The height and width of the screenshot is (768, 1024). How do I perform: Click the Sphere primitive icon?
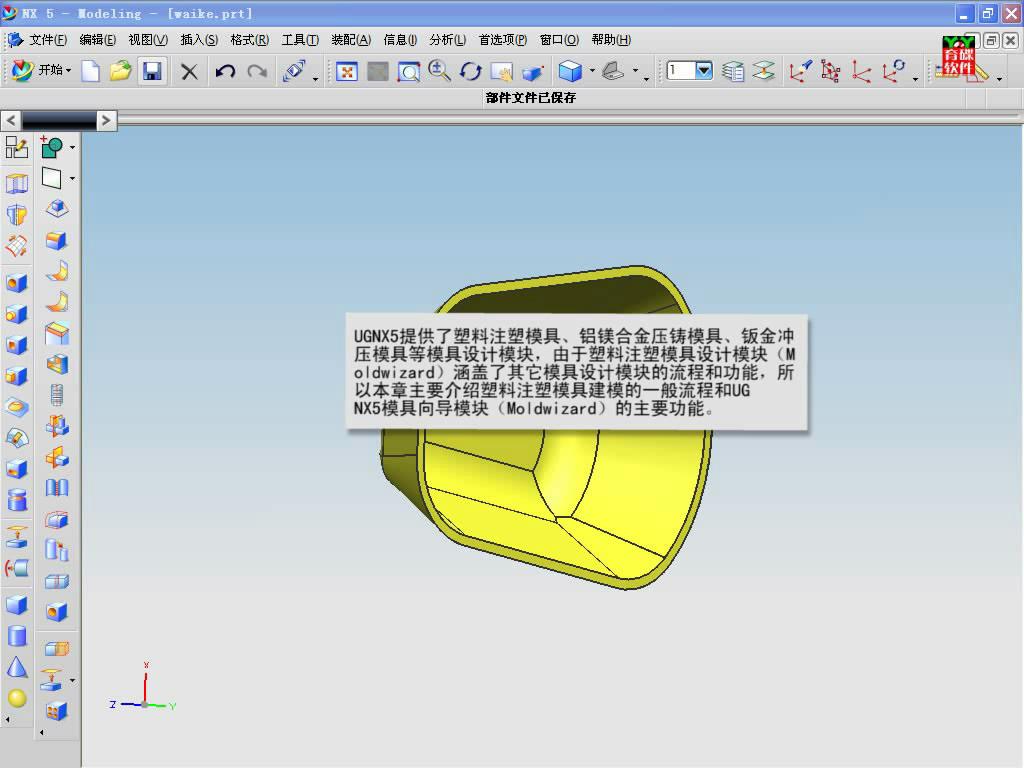click(x=17, y=698)
